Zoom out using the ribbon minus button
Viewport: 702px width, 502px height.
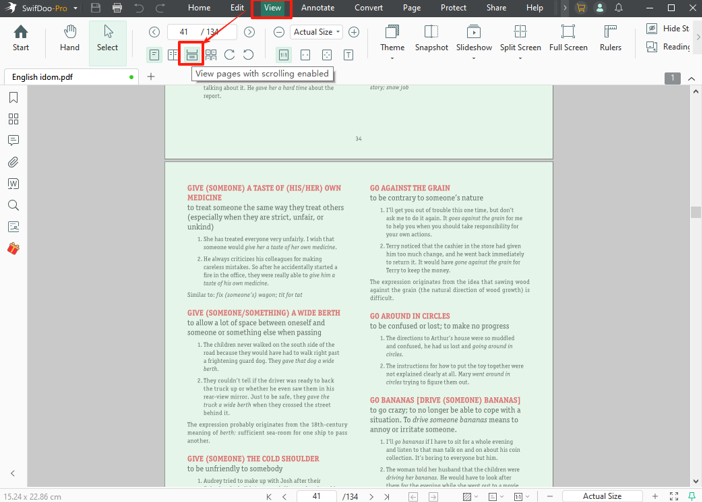[279, 32]
